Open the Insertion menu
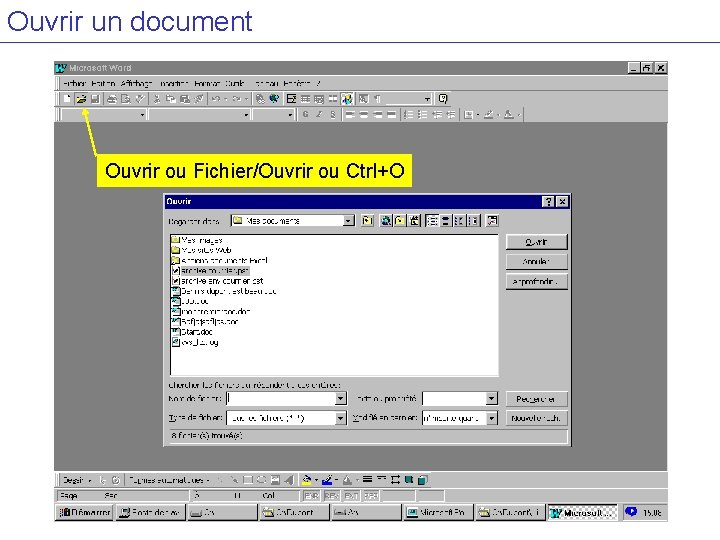720x540 pixels. [174, 83]
